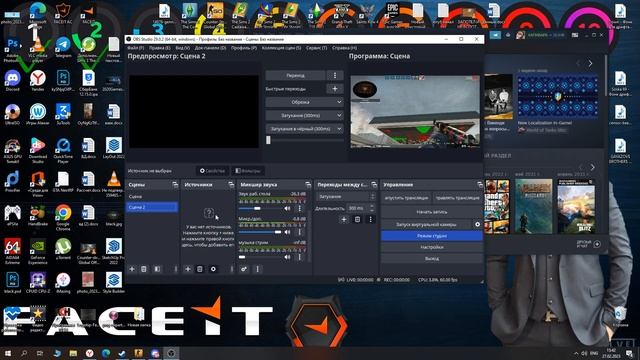Click the Микр./доп. volume slider

tap(260, 232)
